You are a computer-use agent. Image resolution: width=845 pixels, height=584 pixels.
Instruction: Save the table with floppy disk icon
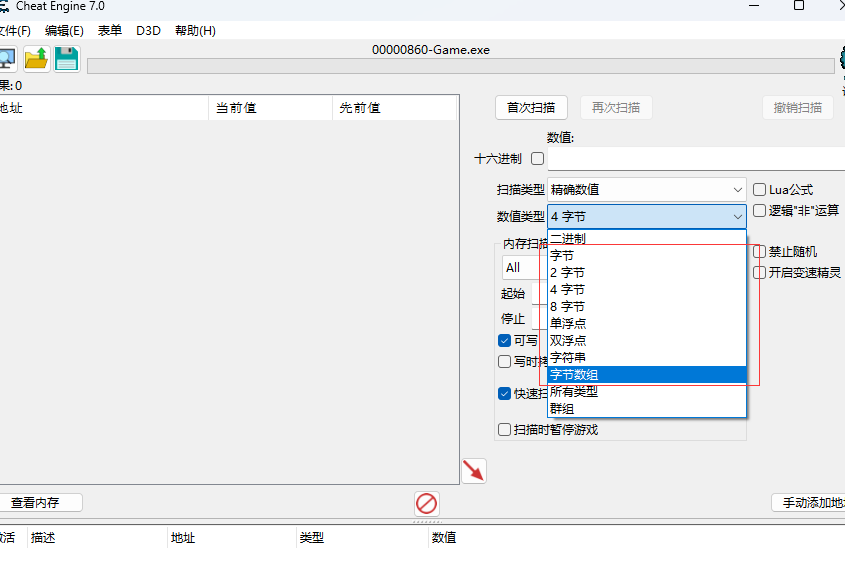67,59
